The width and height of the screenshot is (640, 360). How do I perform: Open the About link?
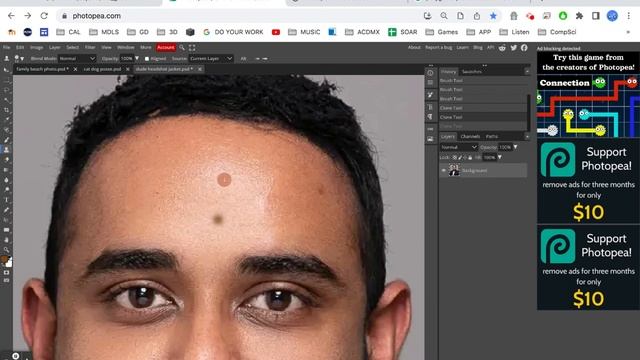tap(414, 48)
